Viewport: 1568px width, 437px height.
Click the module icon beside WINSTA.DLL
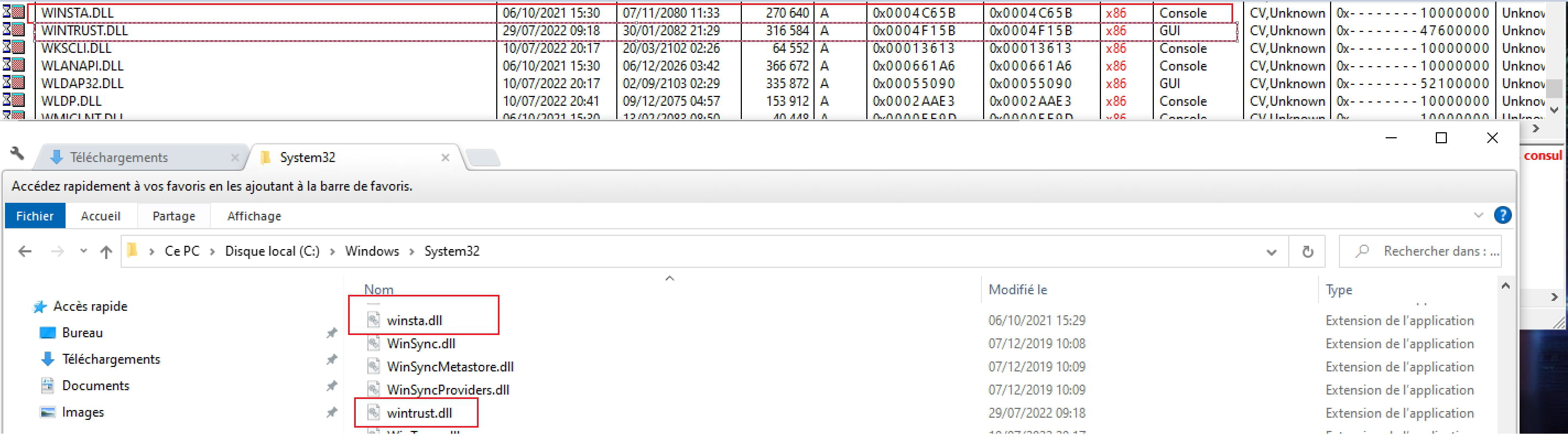13,12
